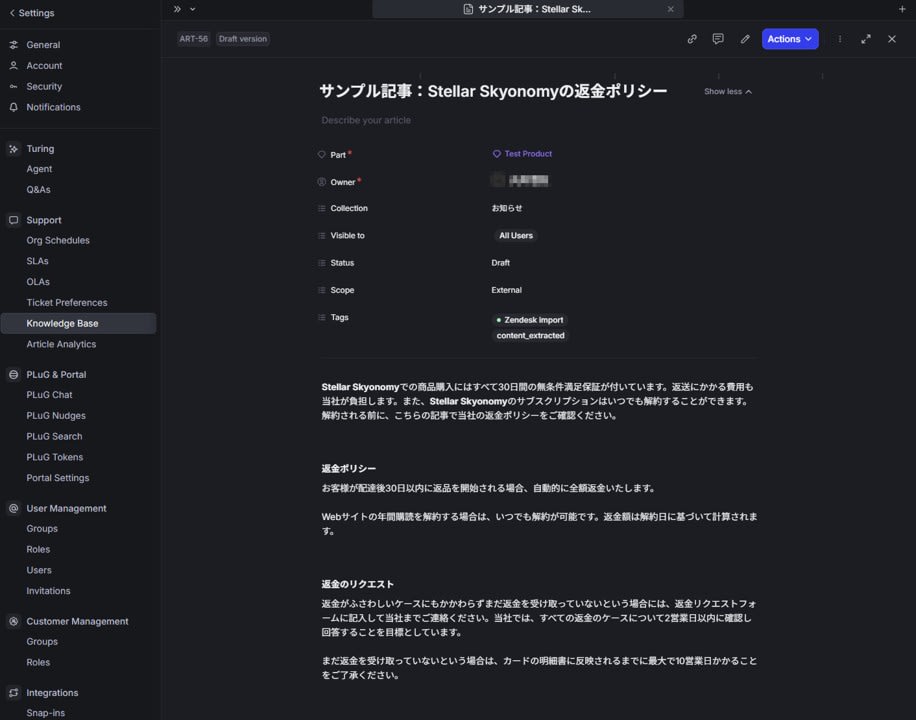
Task: Click the plus icon to add a tab
Action: [902, 9]
